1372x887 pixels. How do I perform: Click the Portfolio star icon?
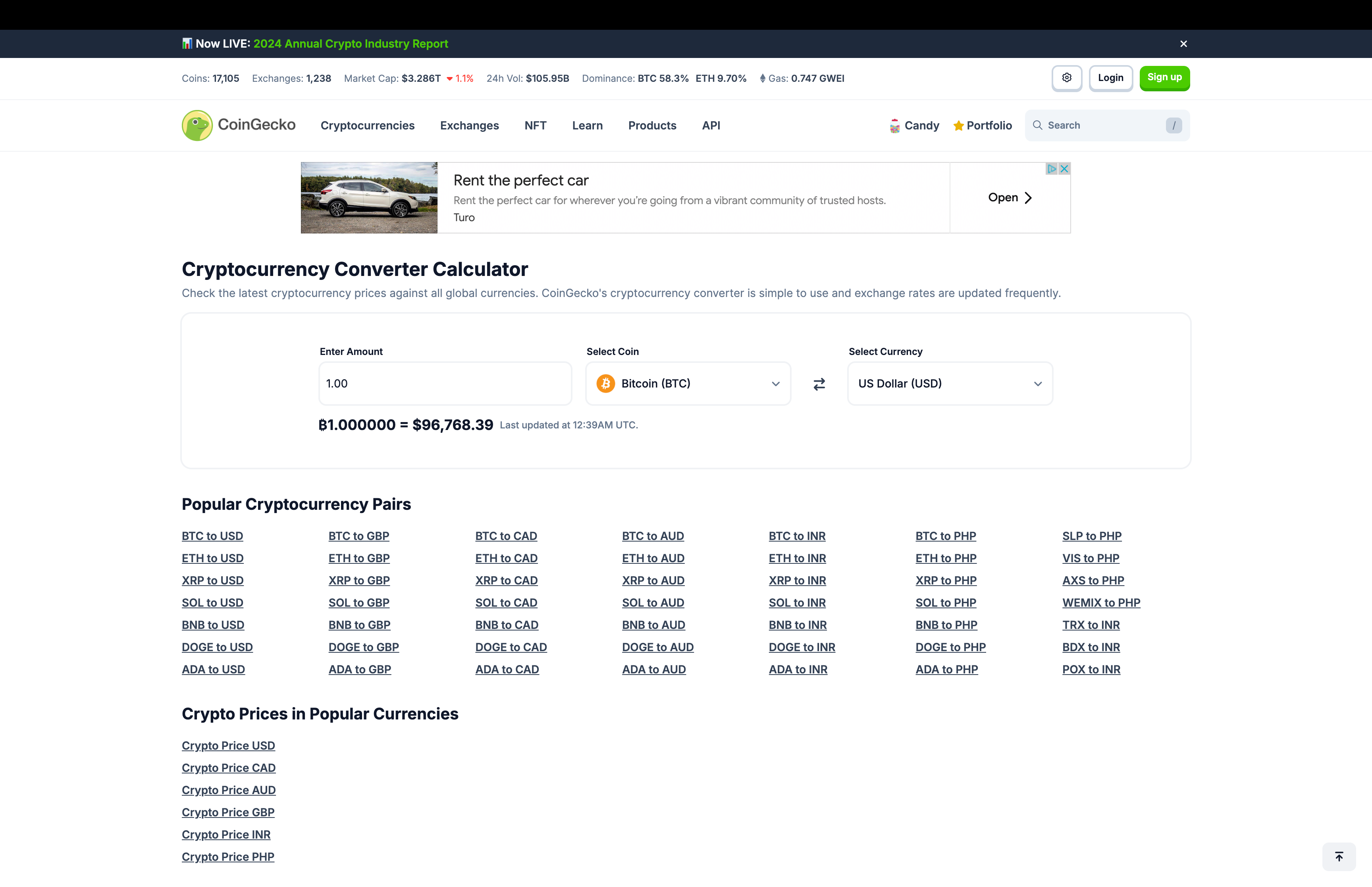959,125
